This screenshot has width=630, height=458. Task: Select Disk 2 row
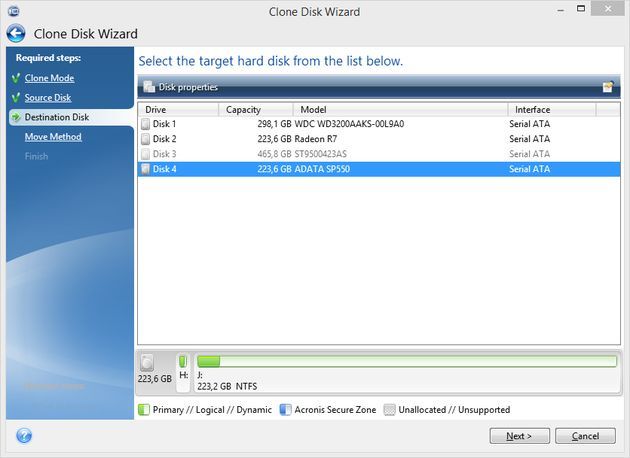(379, 139)
